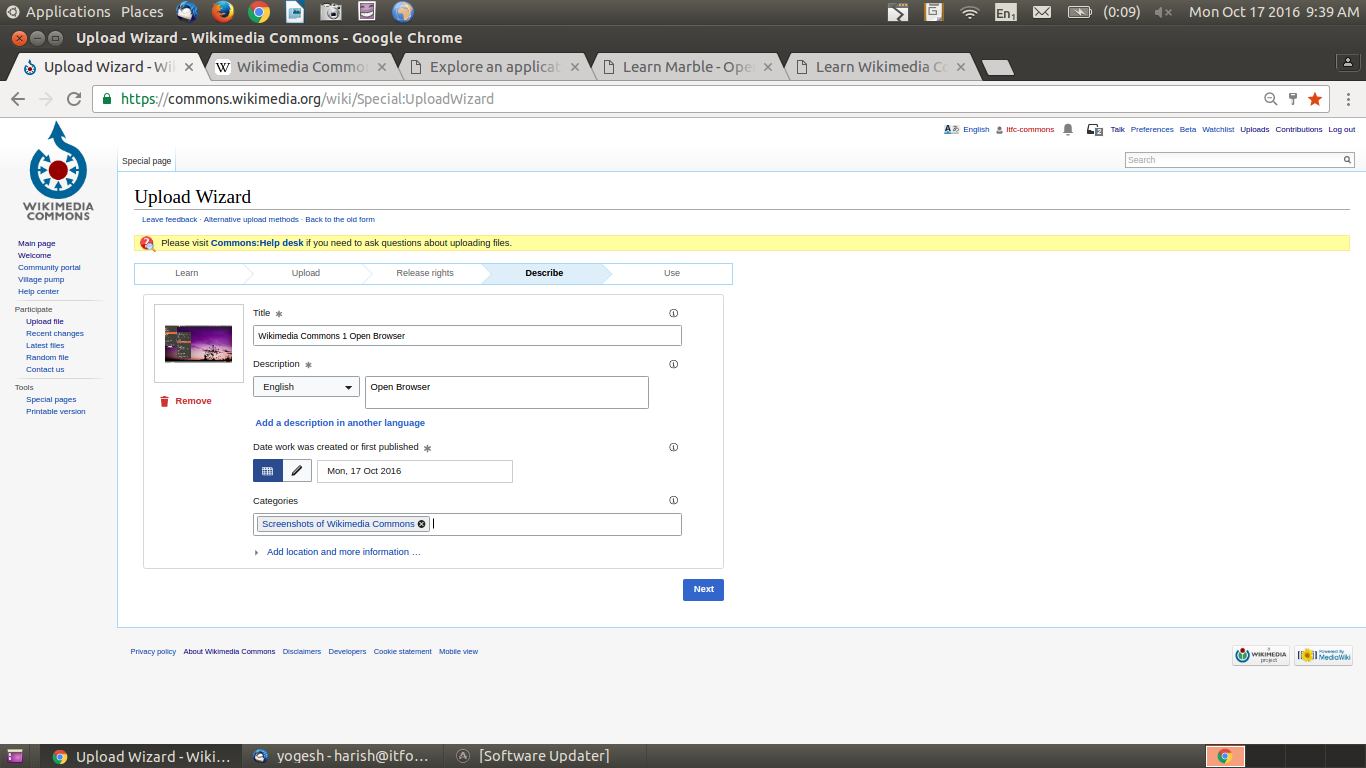This screenshot has width=1366, height=768.
Task: Open Preferences link in user toolbar
Action: point(1152,130)
